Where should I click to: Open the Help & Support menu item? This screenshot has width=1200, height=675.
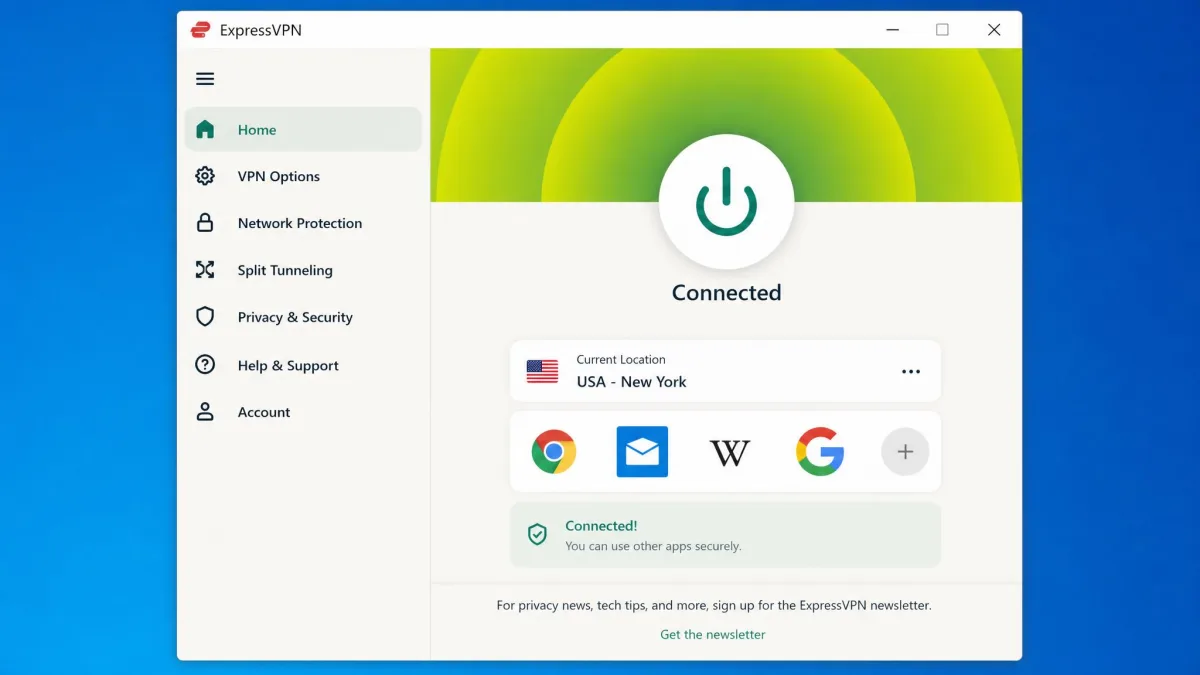303,365
